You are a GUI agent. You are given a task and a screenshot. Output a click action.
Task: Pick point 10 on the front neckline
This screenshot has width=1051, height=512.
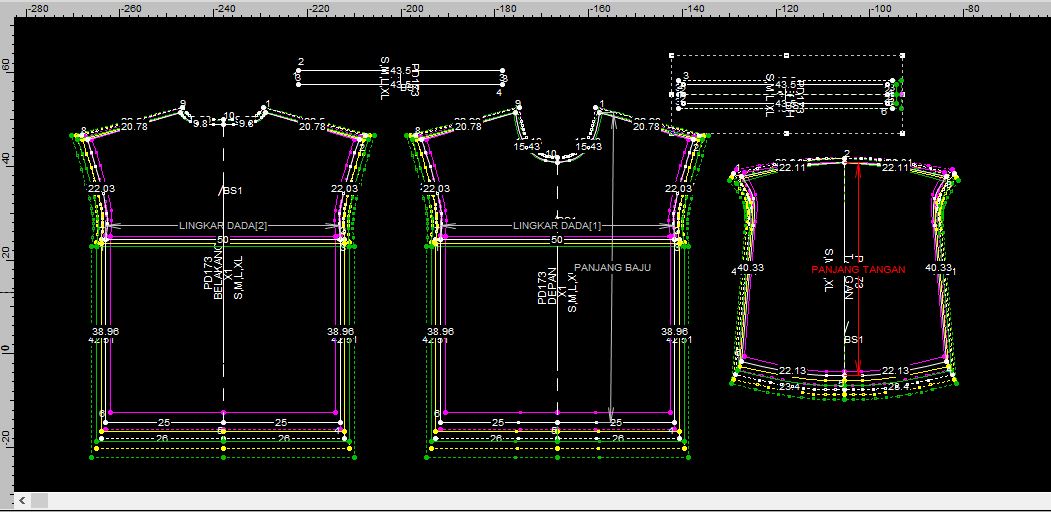click(550, 155)
